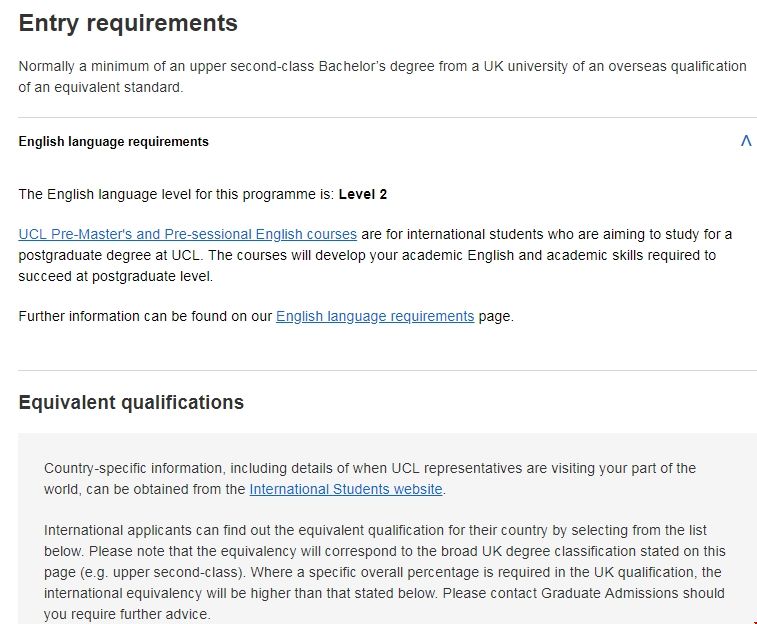
Task: Click 'succeed at postgraduate level' text
Action: (115, 276)
